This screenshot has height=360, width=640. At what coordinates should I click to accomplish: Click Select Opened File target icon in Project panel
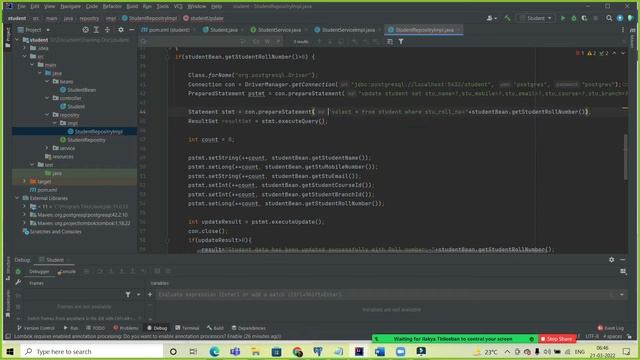[85, 30]
